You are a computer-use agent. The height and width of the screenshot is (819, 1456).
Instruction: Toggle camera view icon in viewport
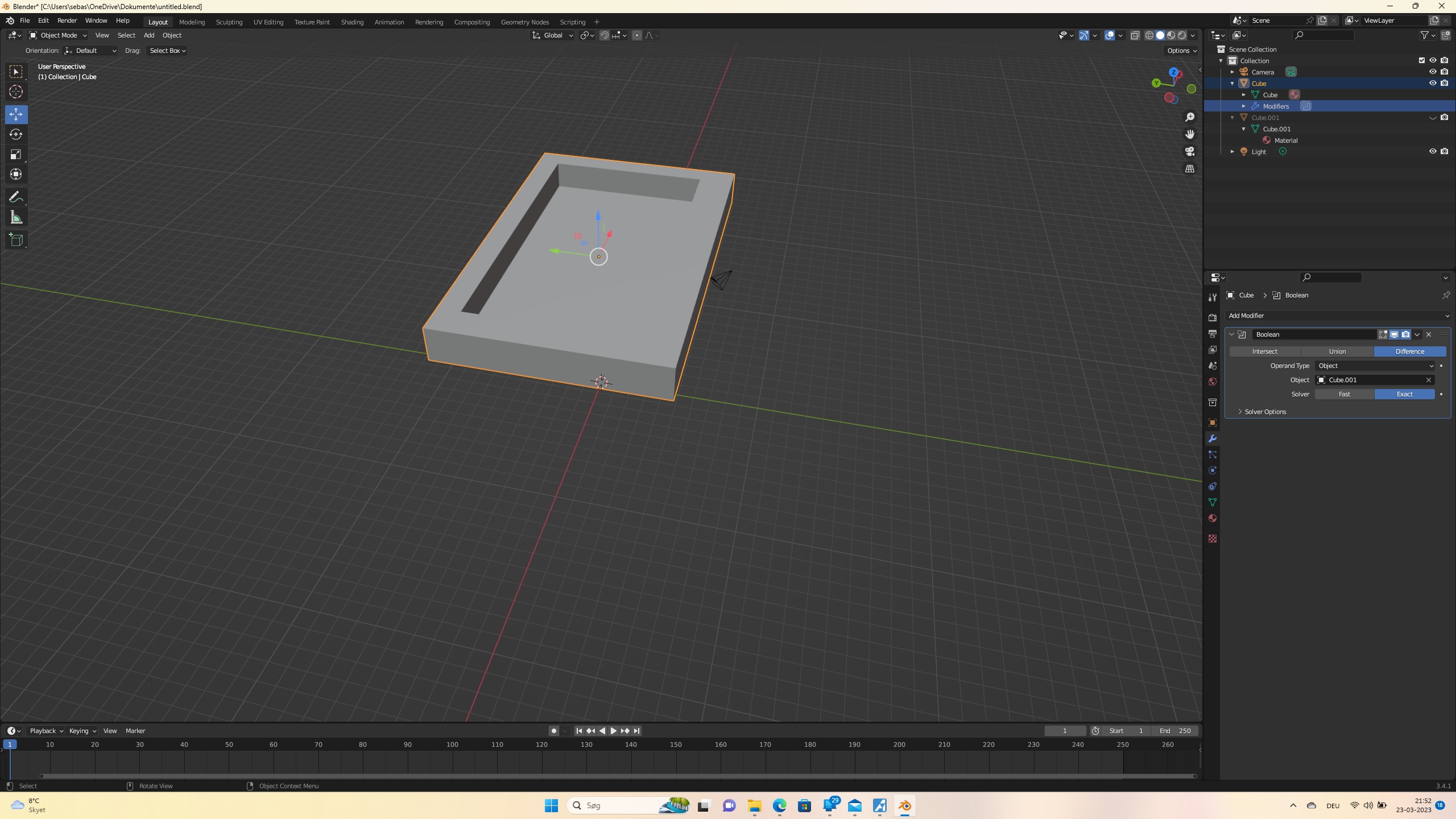pyautogui.click(x=1190, y=151)
